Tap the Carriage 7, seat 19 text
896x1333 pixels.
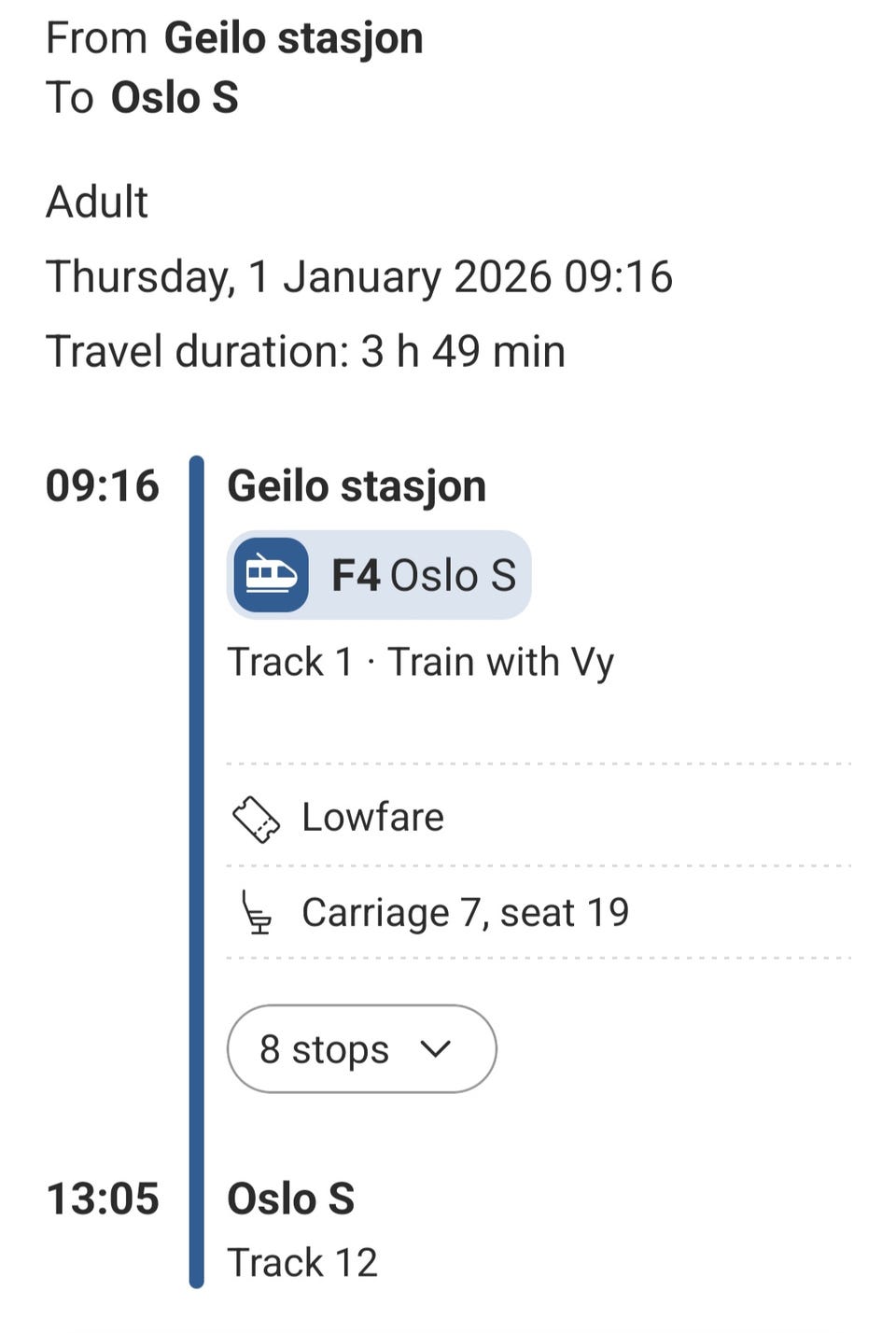click(x=465, y=913)
